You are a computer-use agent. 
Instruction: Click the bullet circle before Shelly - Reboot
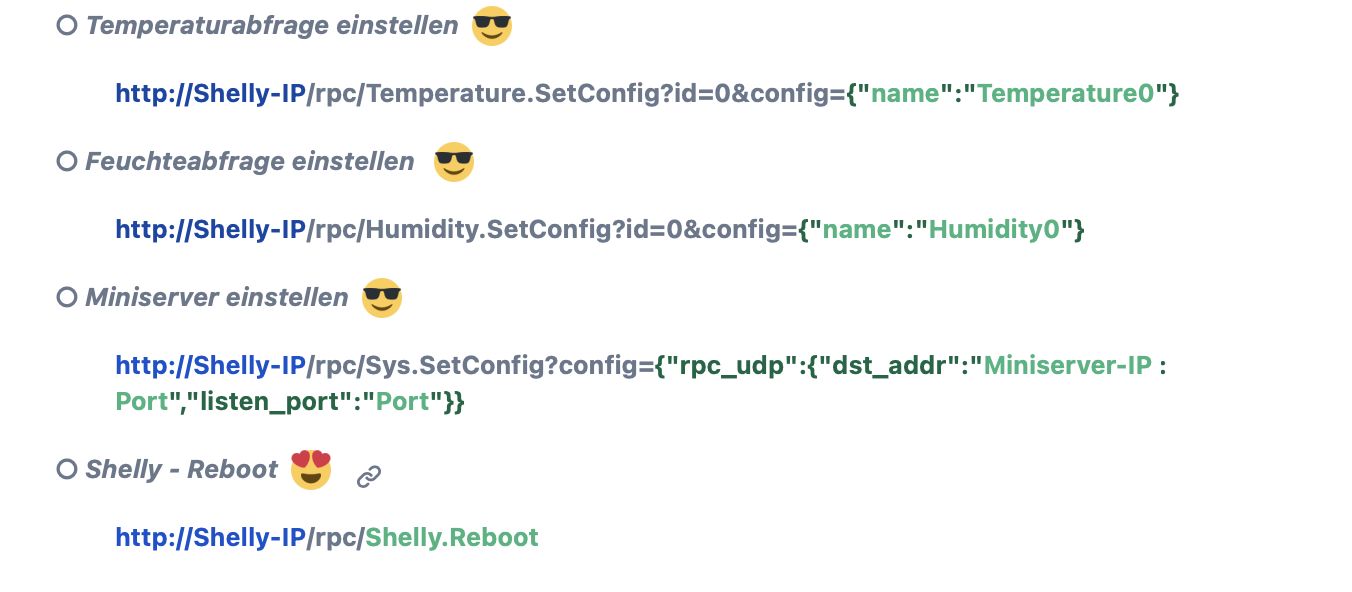[x=67, y=469]
